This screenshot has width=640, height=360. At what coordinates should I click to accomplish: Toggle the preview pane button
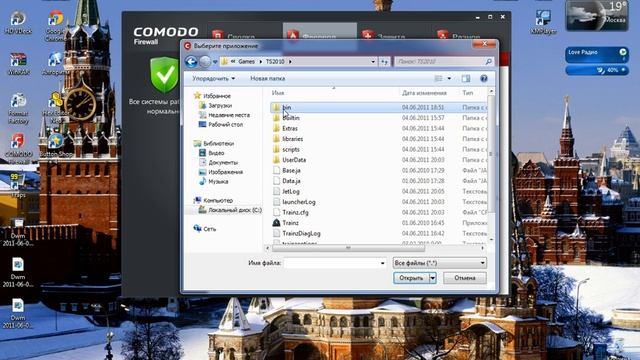[x=466, y=78]
